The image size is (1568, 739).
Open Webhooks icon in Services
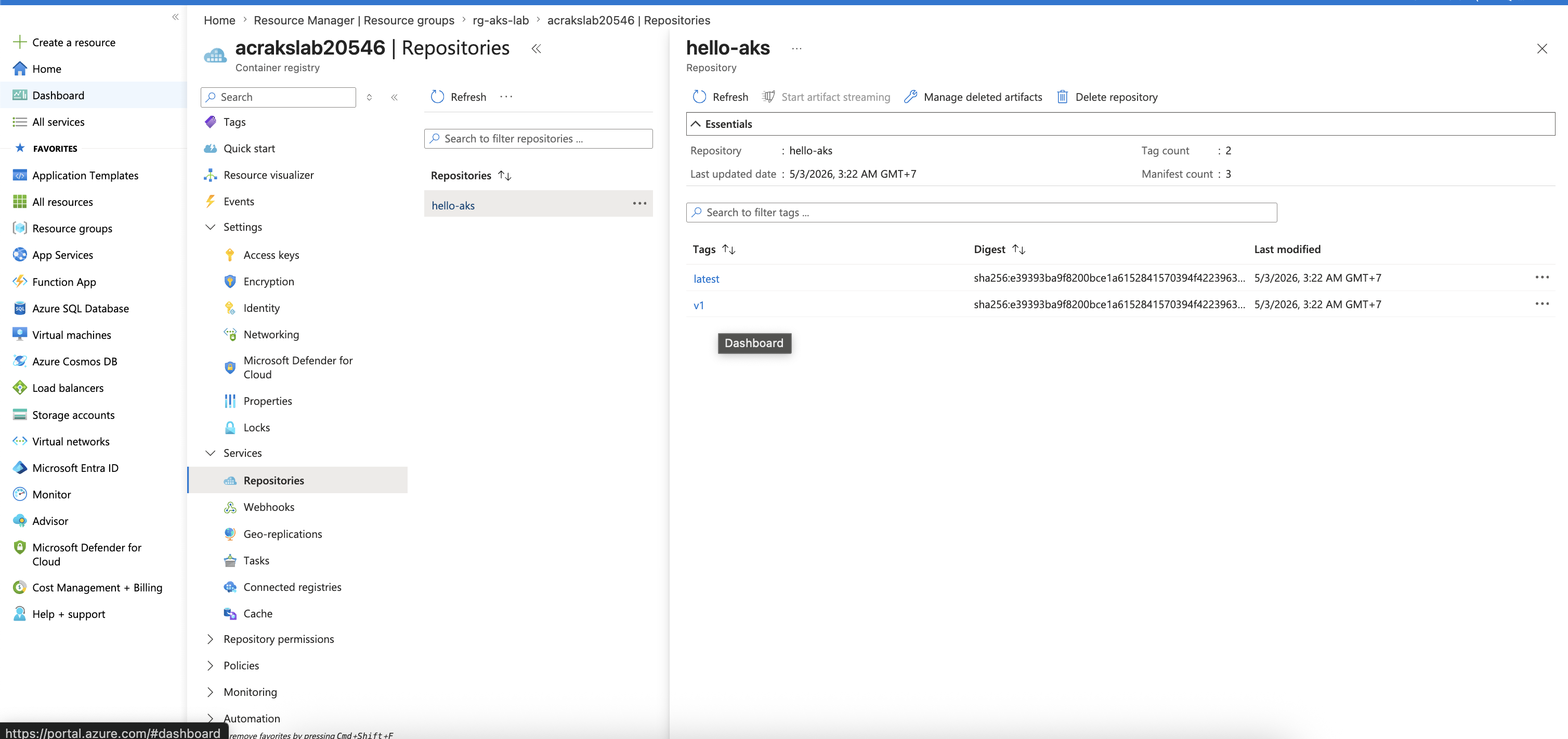229,507
